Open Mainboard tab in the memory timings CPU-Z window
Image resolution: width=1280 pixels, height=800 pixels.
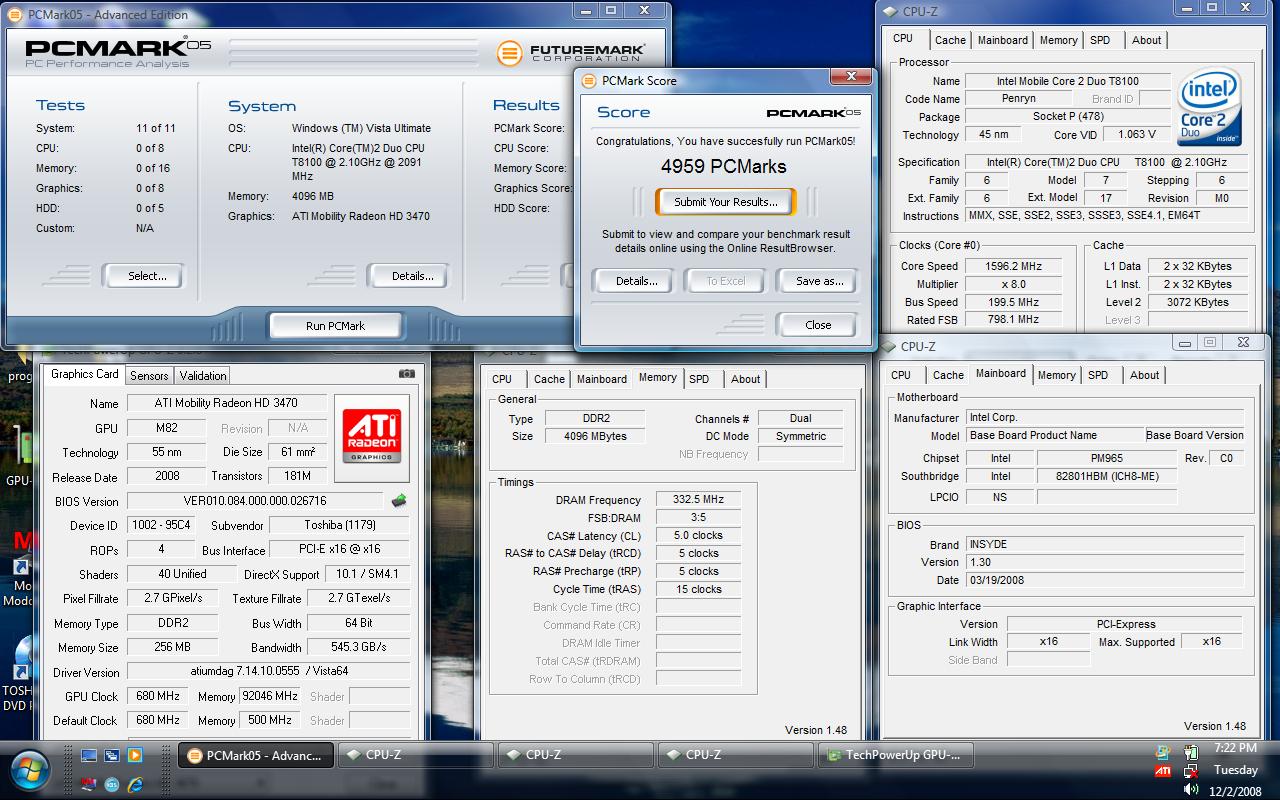coord(602,379)
